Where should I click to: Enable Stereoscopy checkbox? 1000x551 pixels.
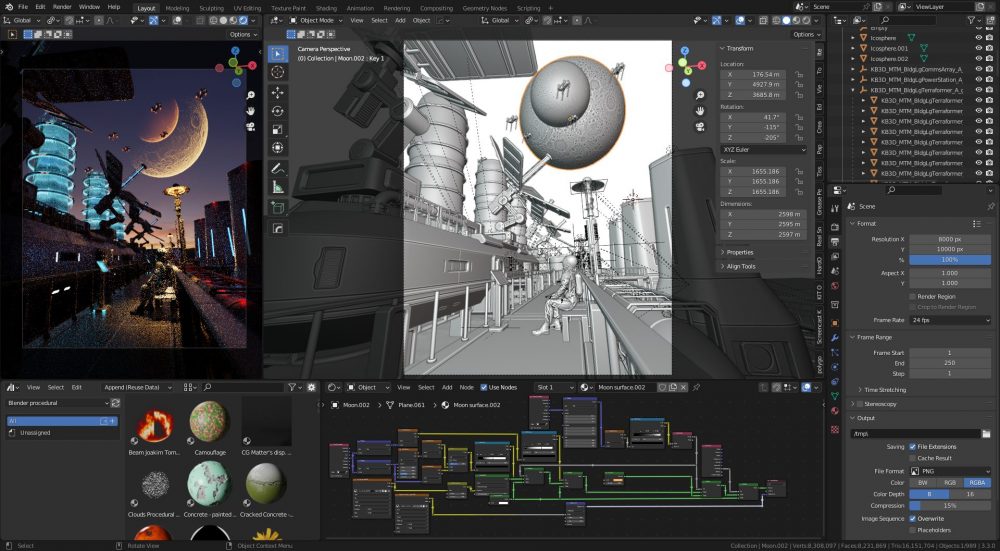(x=860, y=404)
